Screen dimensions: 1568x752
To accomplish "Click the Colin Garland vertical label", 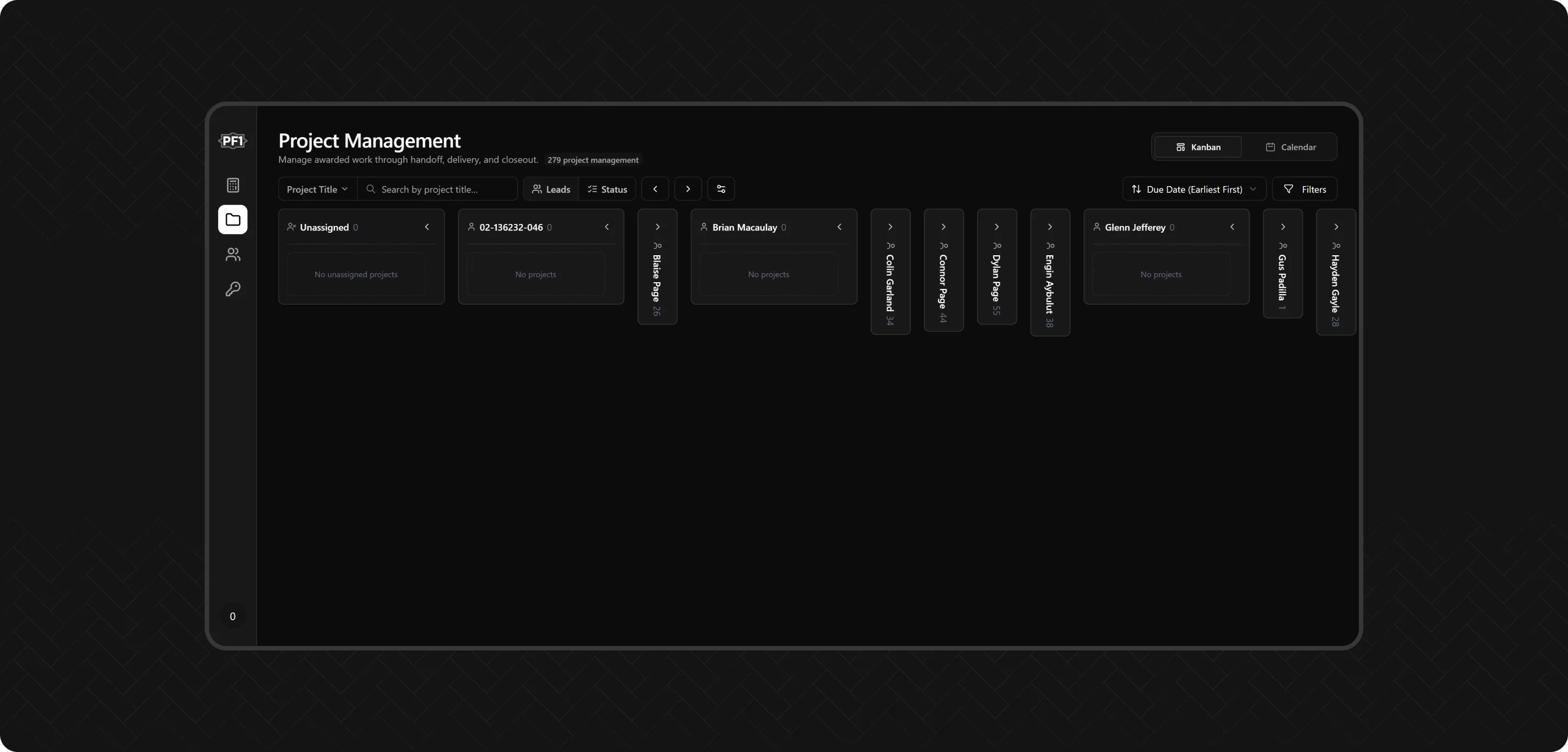I will click(x=890, y=283).
